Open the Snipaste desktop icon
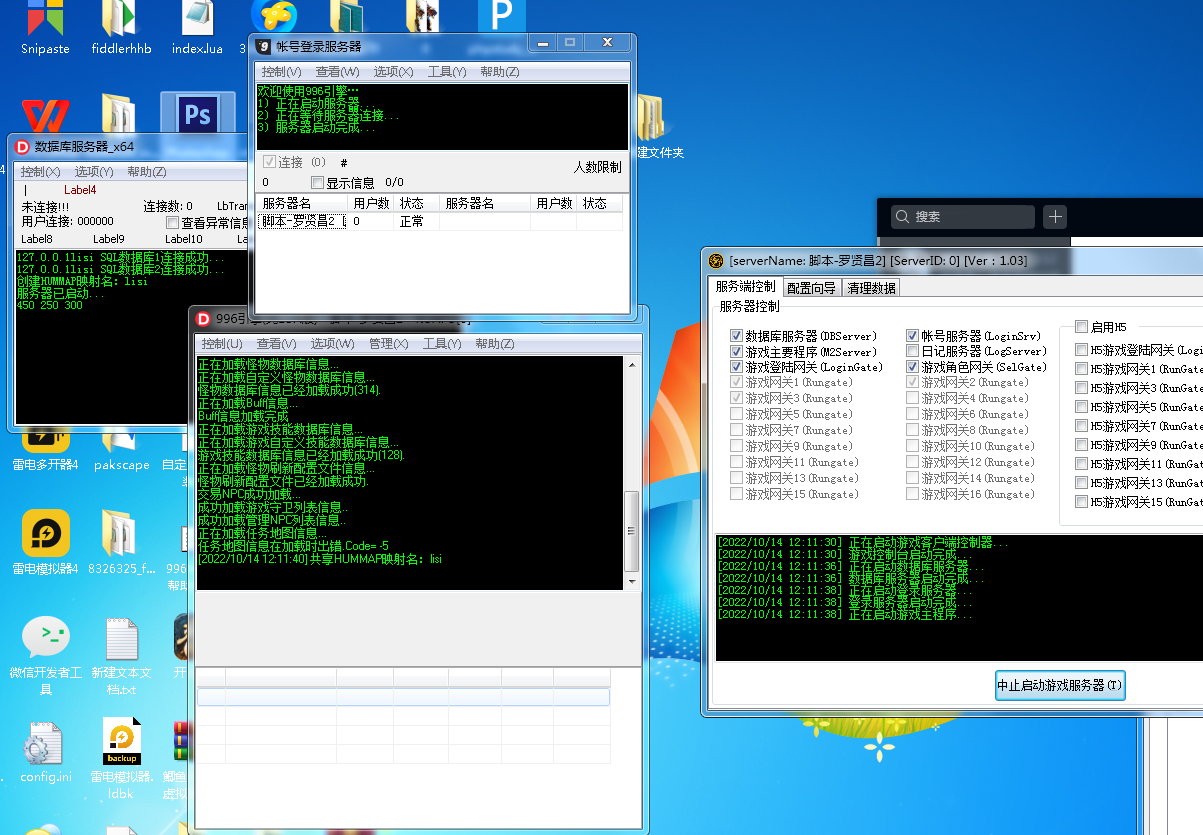Screen dimensions: 1203x835 pos(45,22)
